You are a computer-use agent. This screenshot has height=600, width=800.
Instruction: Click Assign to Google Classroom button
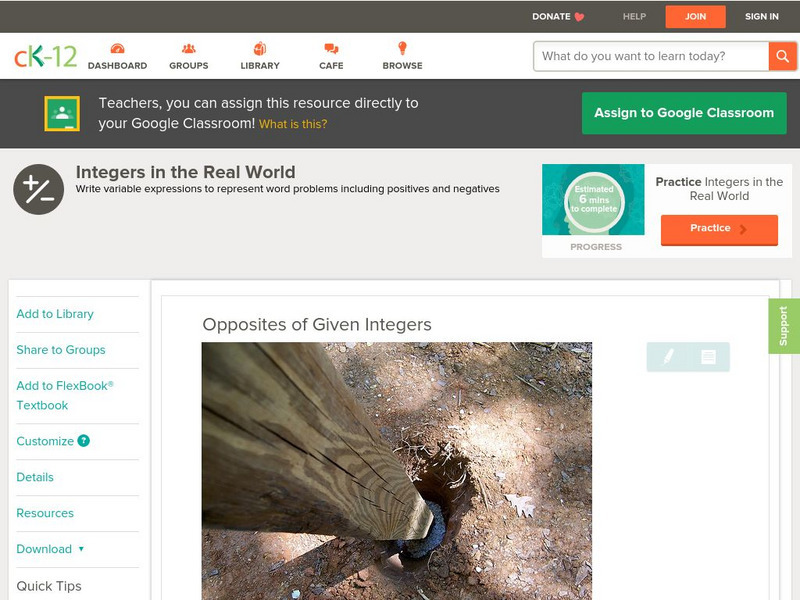point(684,113)
